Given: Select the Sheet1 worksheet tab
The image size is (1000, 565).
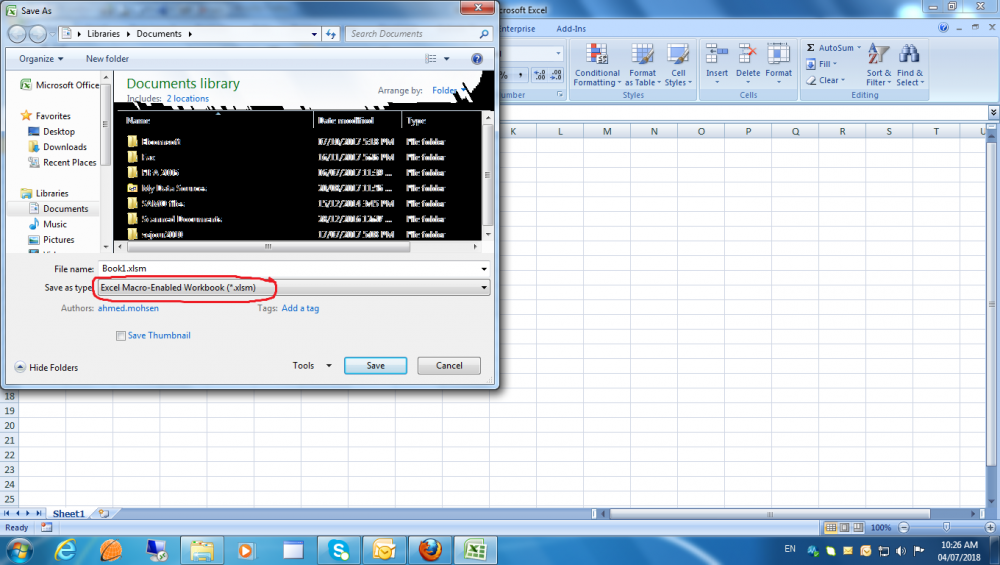Looking at the screenshot, I should [68, 513].
